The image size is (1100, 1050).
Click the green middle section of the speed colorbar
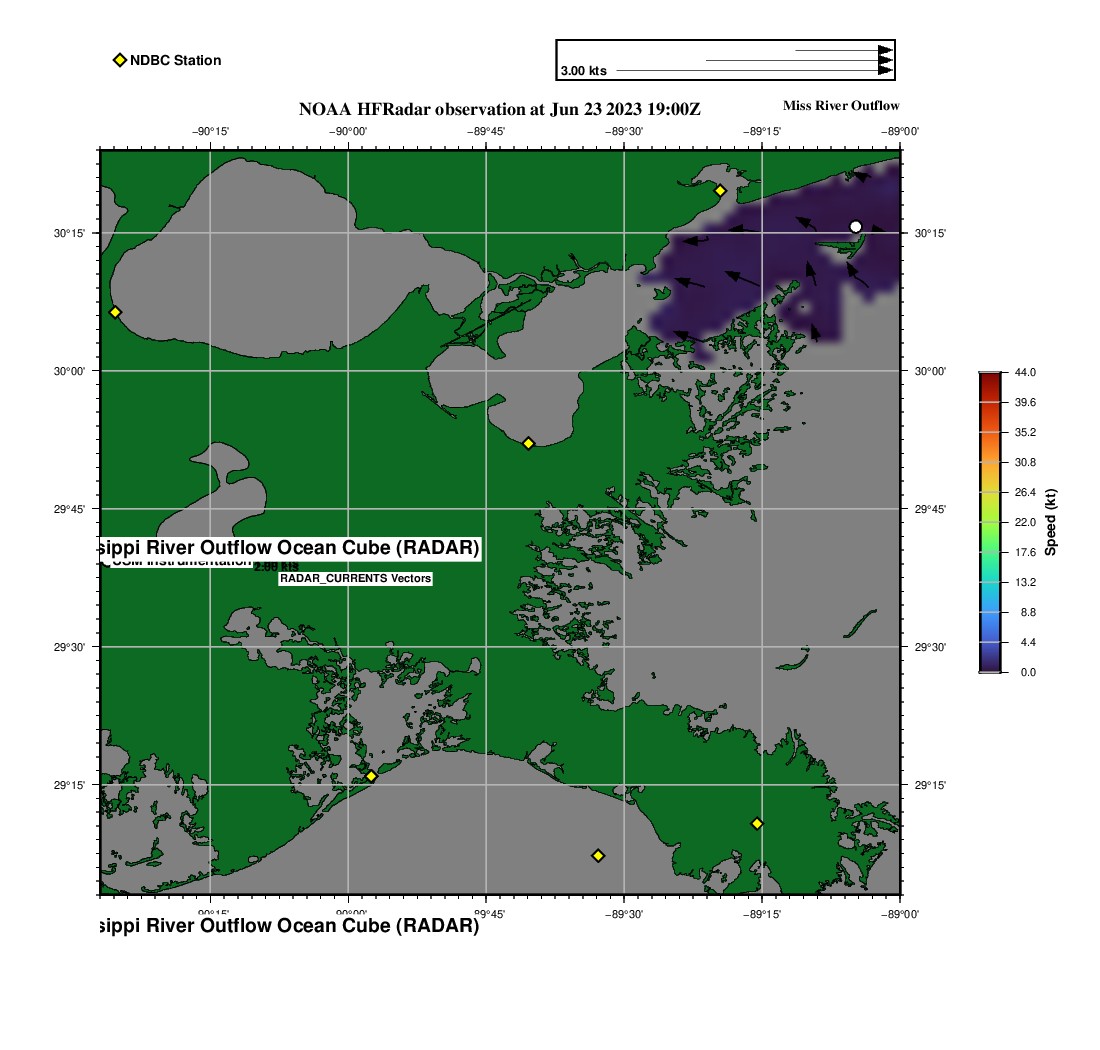click(x=989, y=530)
